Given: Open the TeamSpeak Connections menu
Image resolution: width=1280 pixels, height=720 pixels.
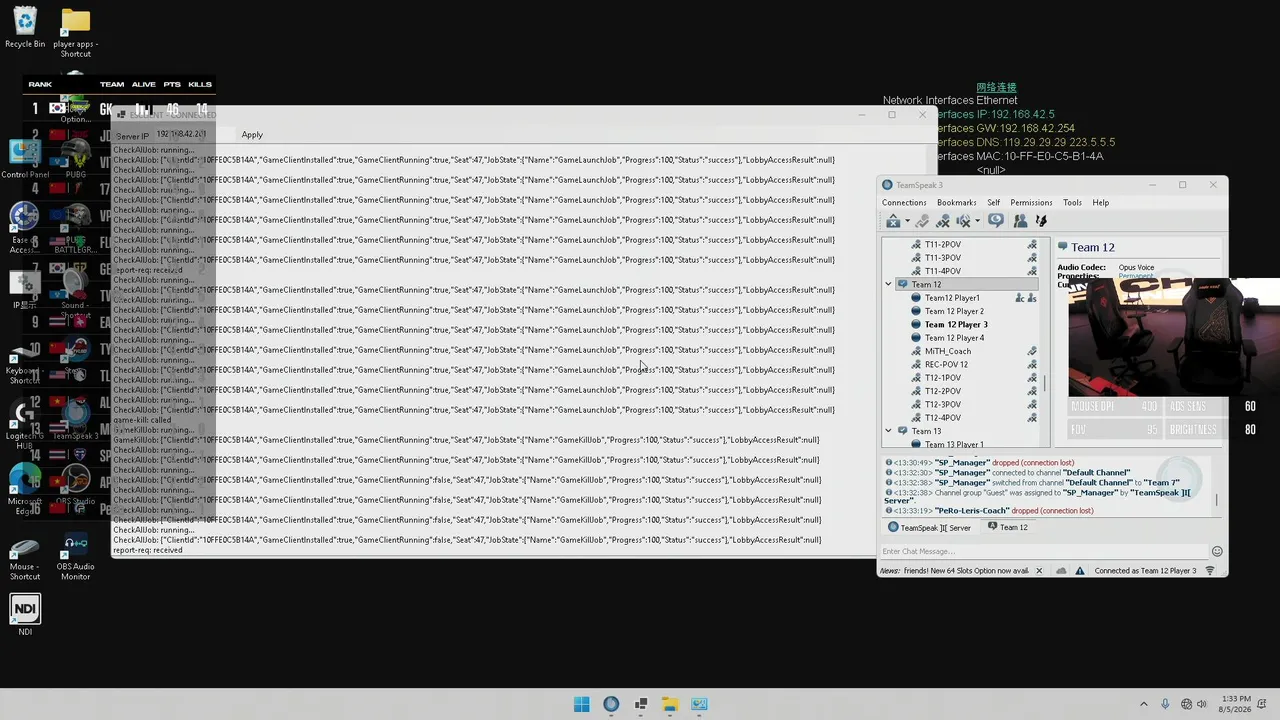Looking at the screenshot, I should click(904, 203).
